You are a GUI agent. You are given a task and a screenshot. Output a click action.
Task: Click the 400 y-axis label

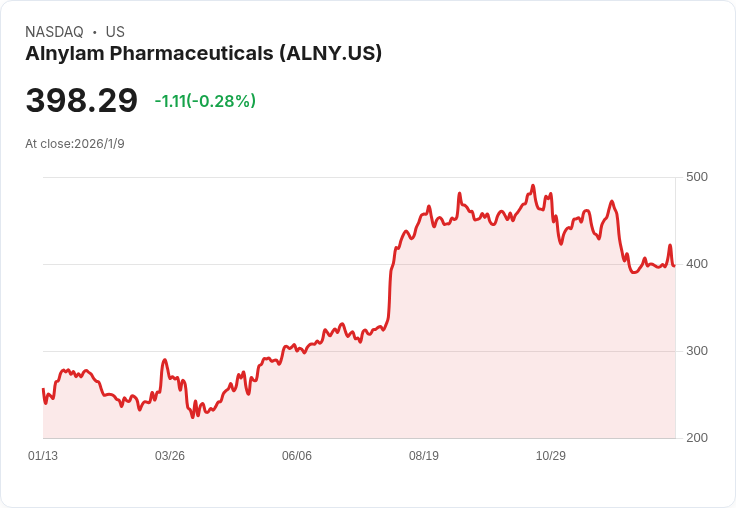697,264
